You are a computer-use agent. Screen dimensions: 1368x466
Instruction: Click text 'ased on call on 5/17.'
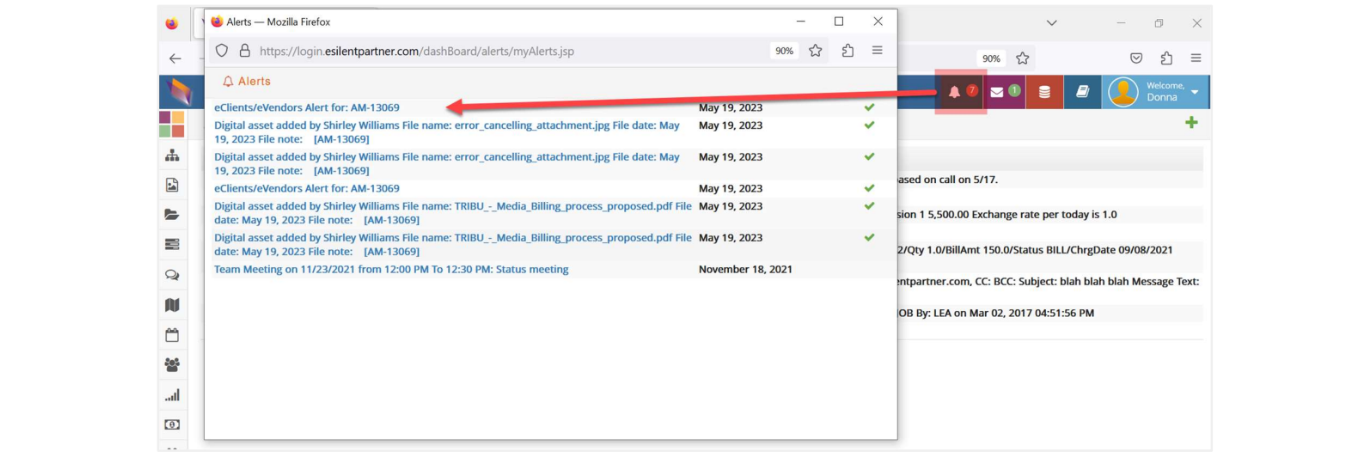point(948,180)
